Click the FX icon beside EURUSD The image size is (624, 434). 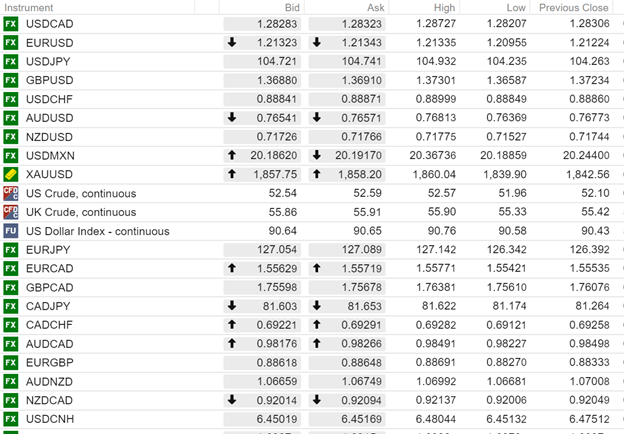tap(11, 44)
